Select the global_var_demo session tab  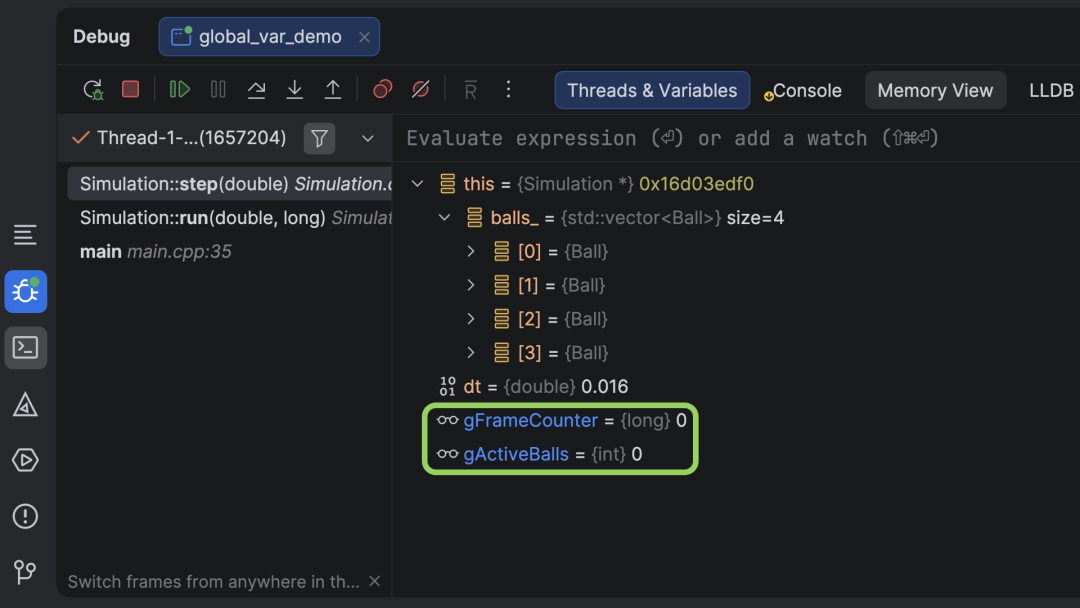[269, 36]
